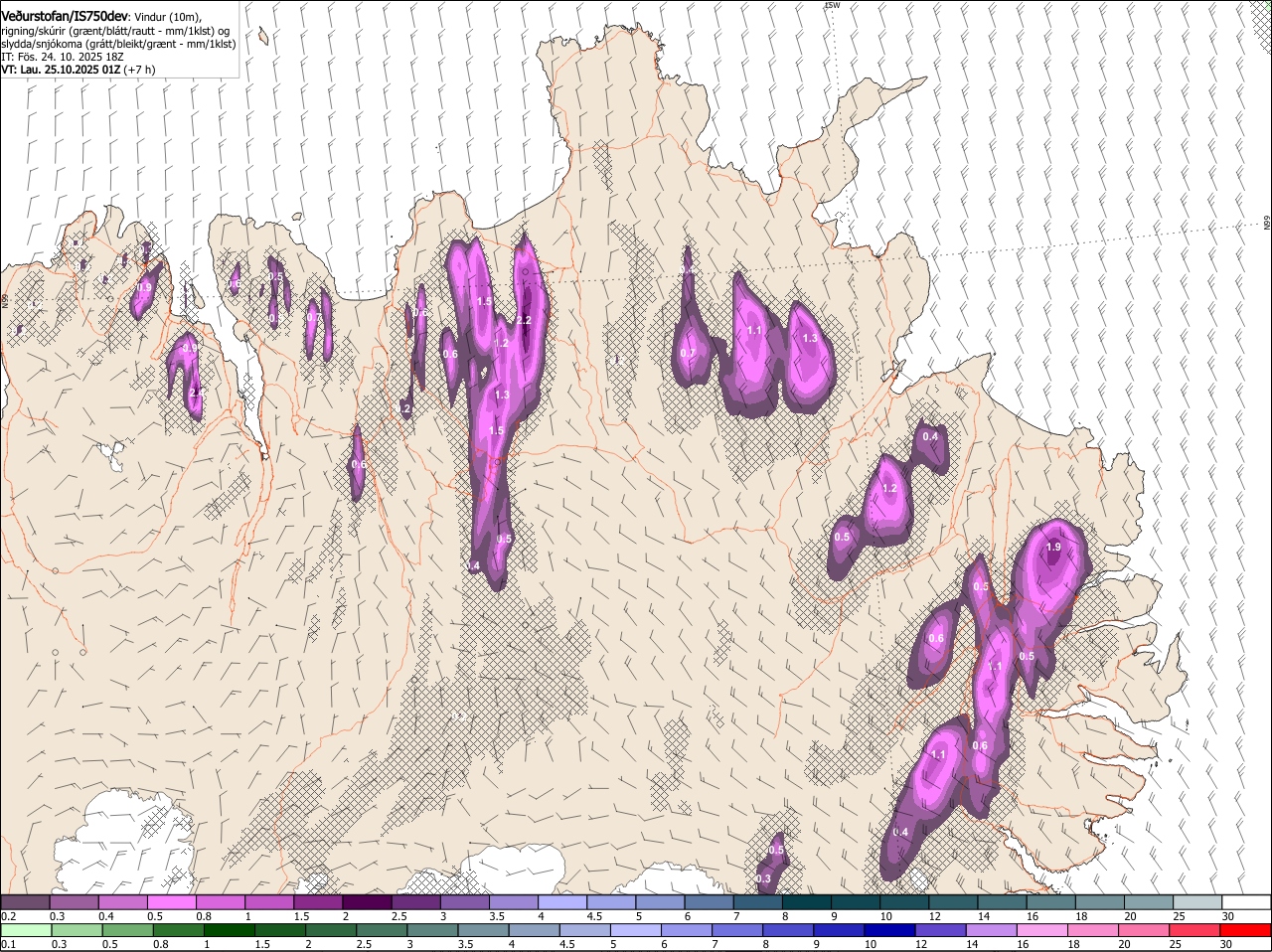
Task: Click the 0.3 value label on the map
Action: 763,878
